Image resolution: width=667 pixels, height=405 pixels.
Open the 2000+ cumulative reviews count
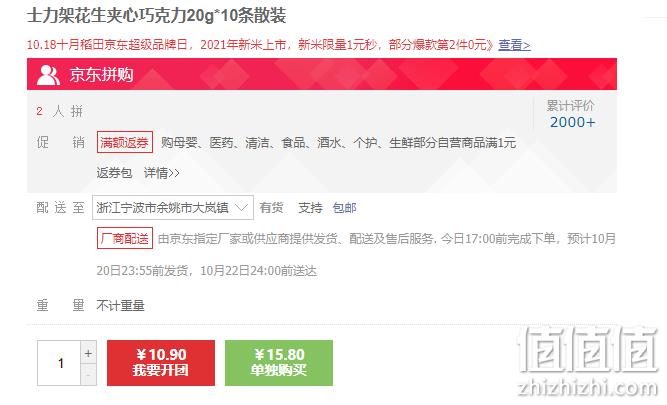click(x=573, y=122)
